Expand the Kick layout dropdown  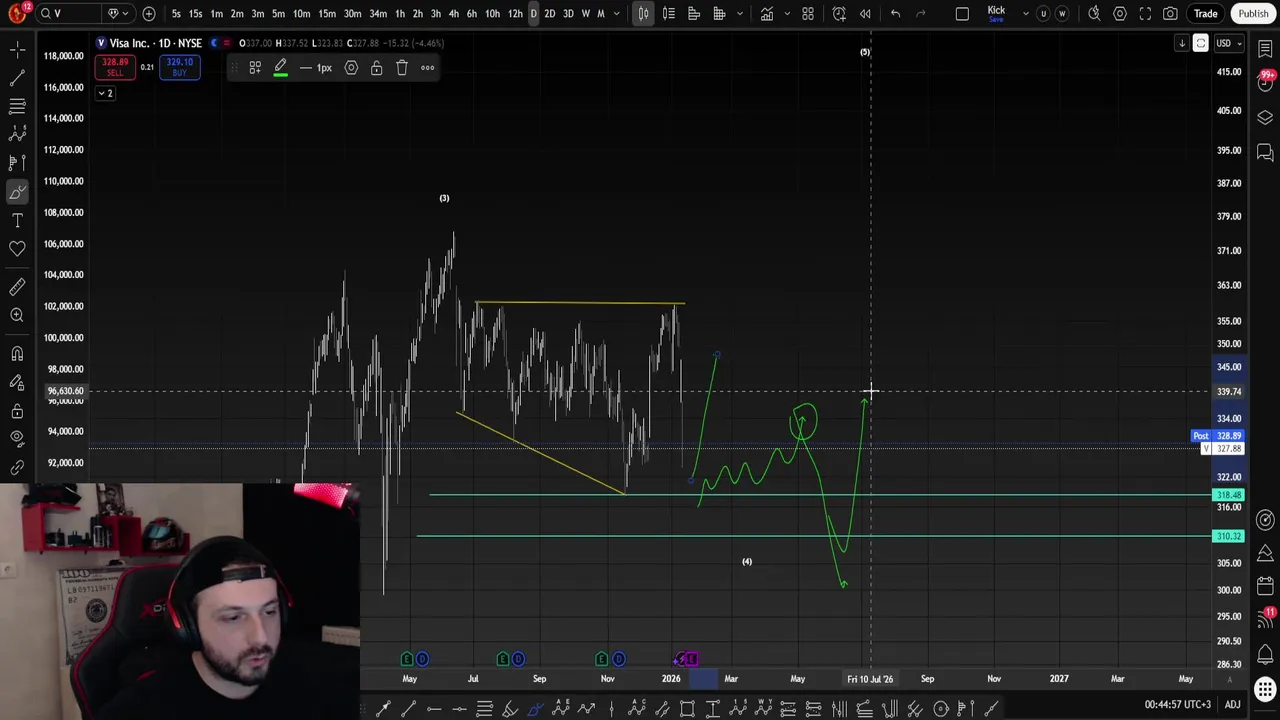coord(1024,14)
